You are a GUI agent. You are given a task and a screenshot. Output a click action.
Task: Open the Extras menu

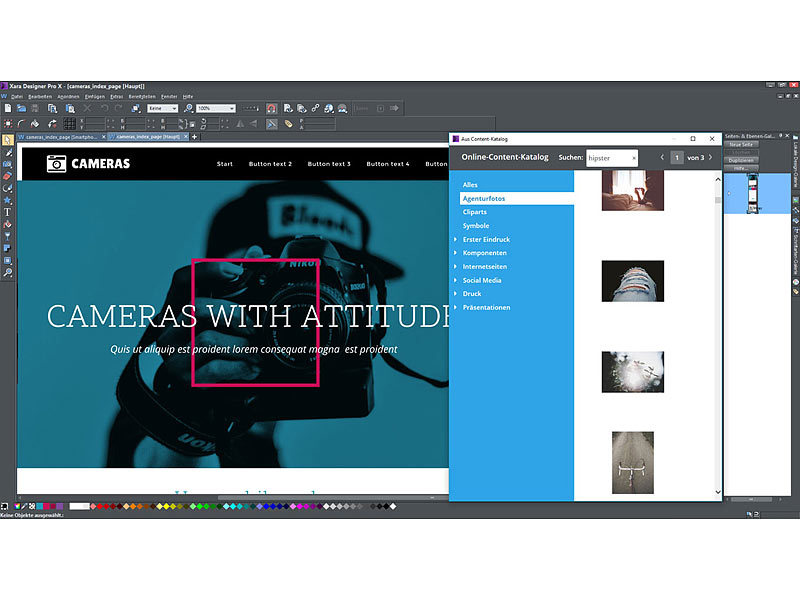click(117, 96)
